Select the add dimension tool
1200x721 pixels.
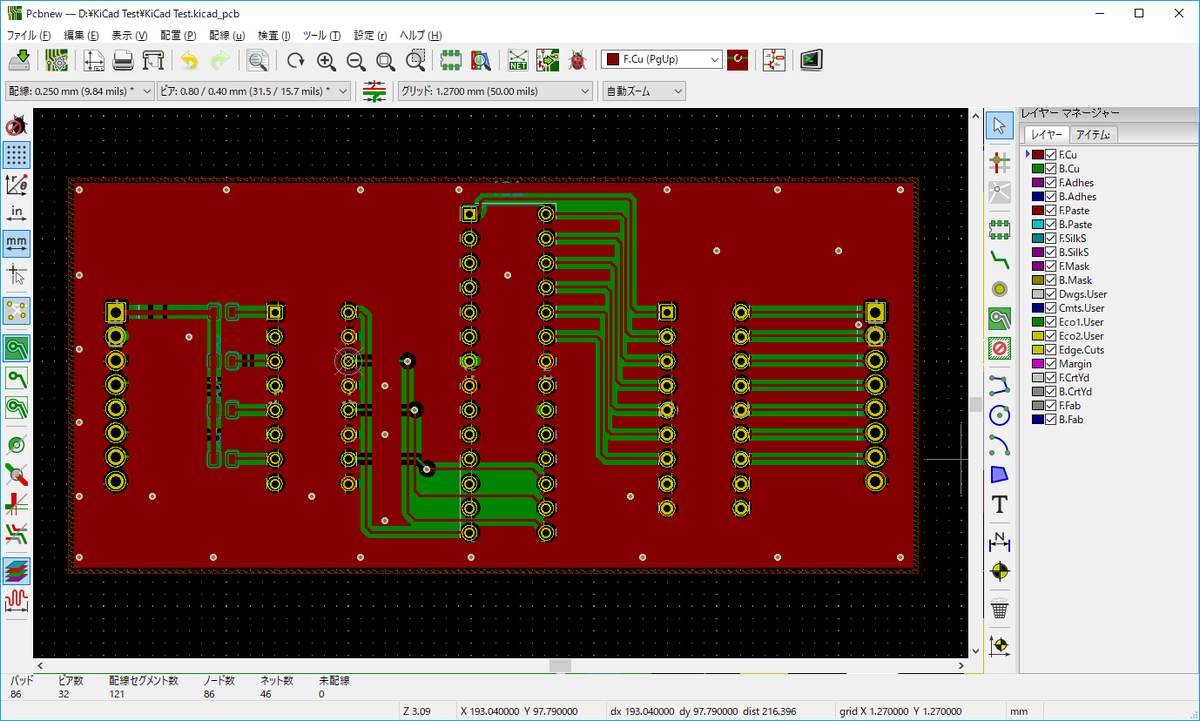[999, 541]
